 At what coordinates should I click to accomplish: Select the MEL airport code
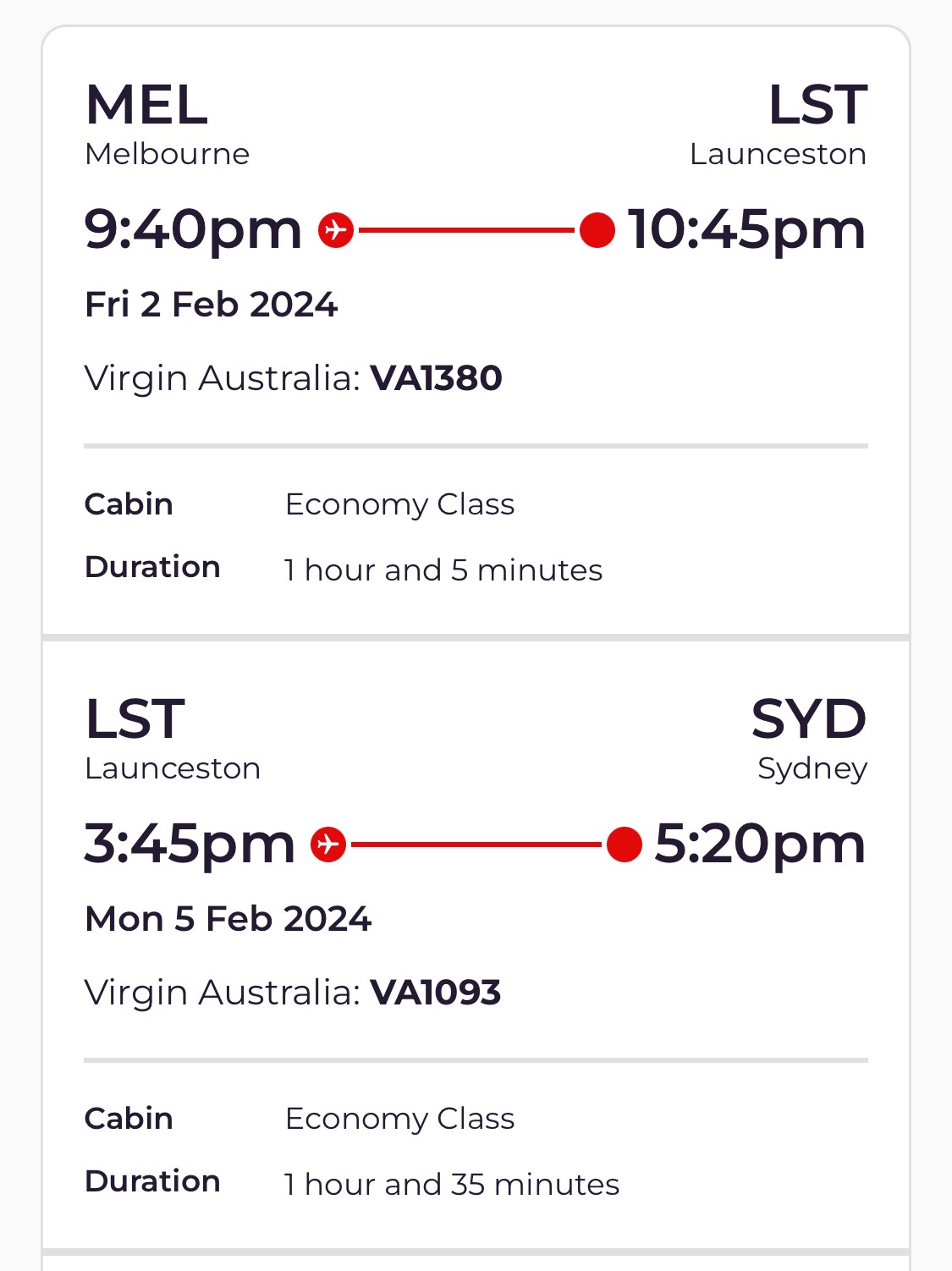pyautogui.click(x=147, y=105)
